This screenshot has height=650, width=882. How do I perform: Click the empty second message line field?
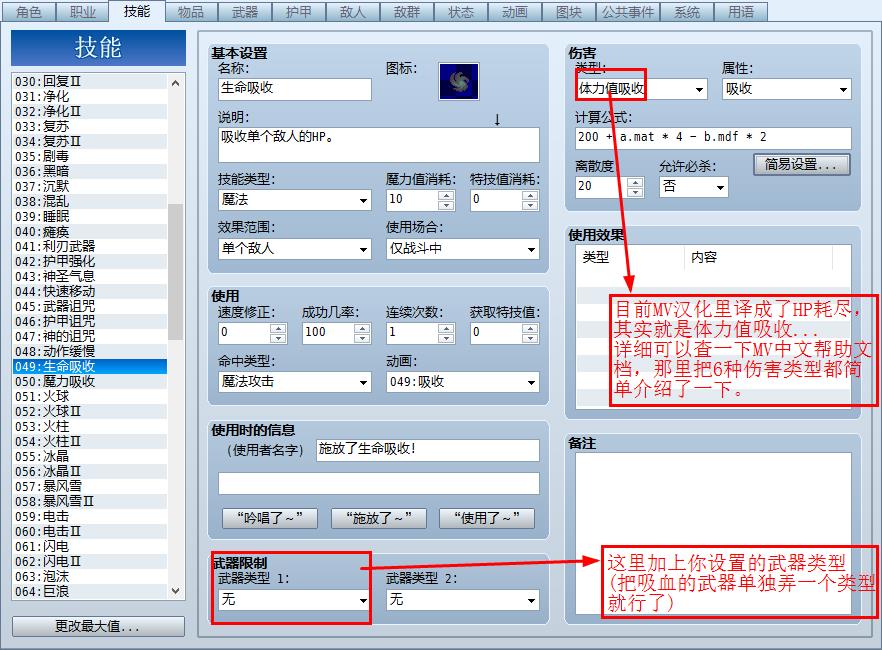pyautogui.click(x=379, y=484)
